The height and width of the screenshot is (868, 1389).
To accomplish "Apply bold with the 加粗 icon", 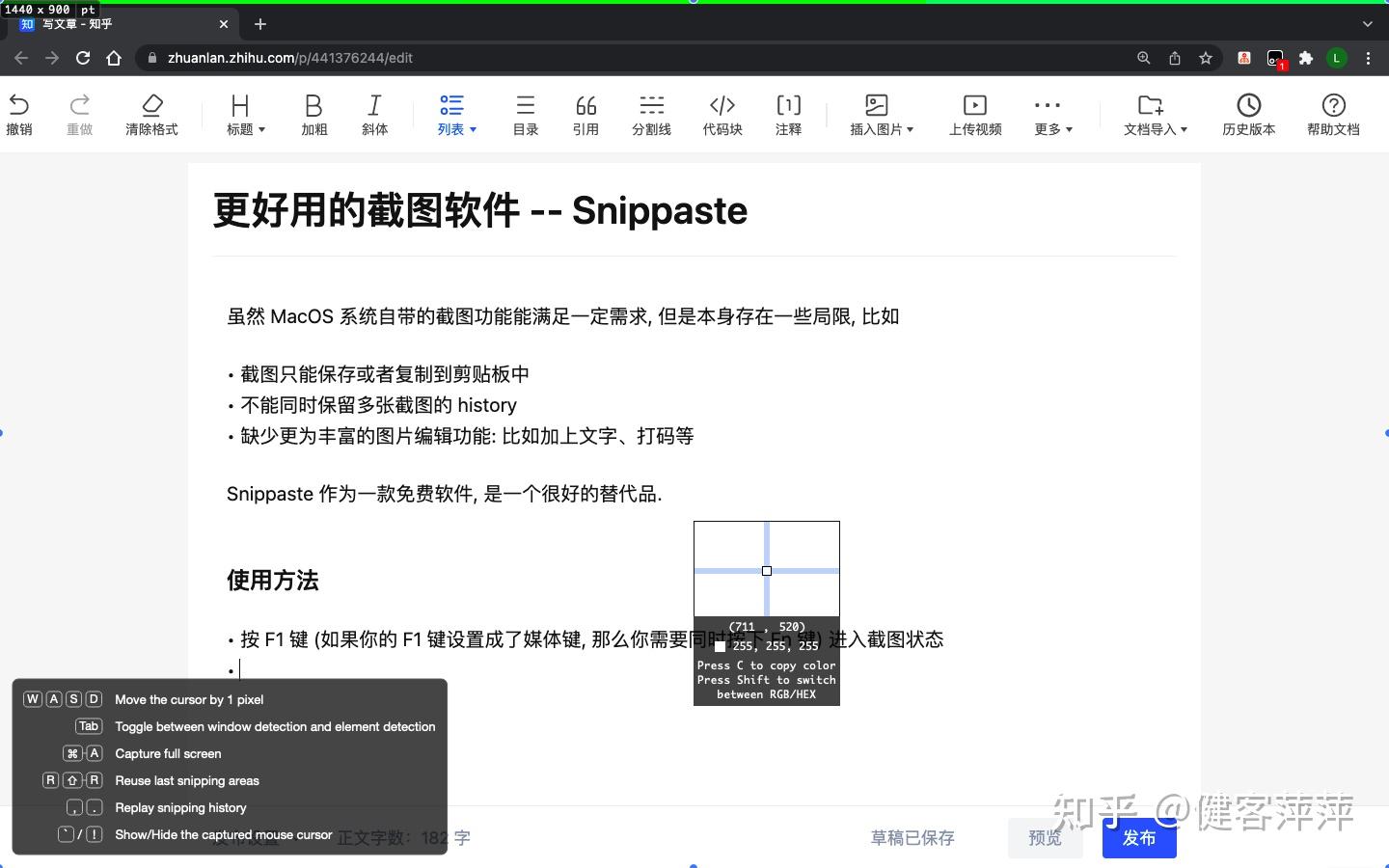I will pos(313,114).
